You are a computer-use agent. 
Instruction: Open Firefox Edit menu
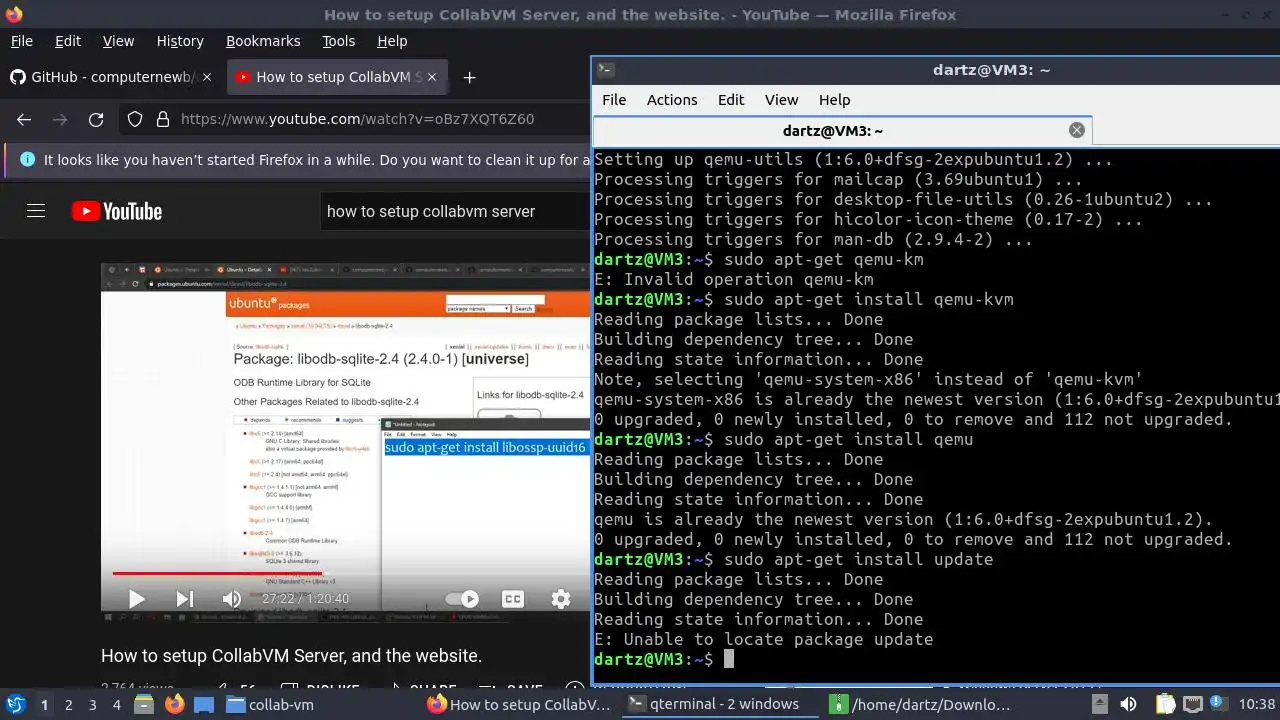(68, 41)
